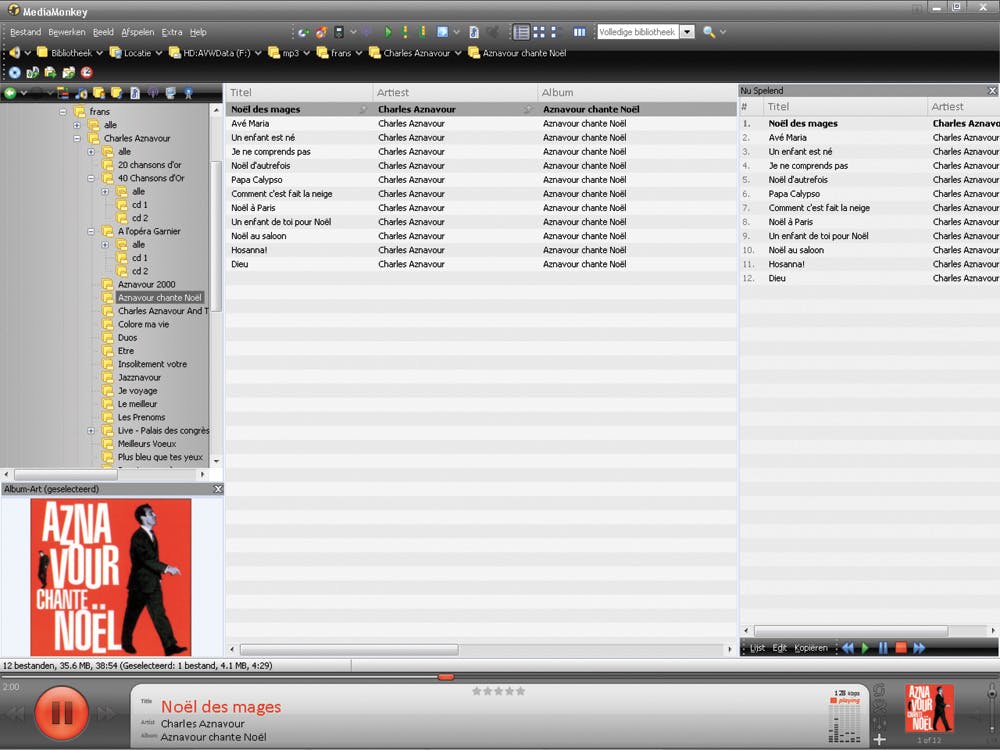Image resolution: width=1000 pixels, height=750 pixels.
Task: Click the blue CD disc icon
Action: pyautogui.click(x=14, y=73)
